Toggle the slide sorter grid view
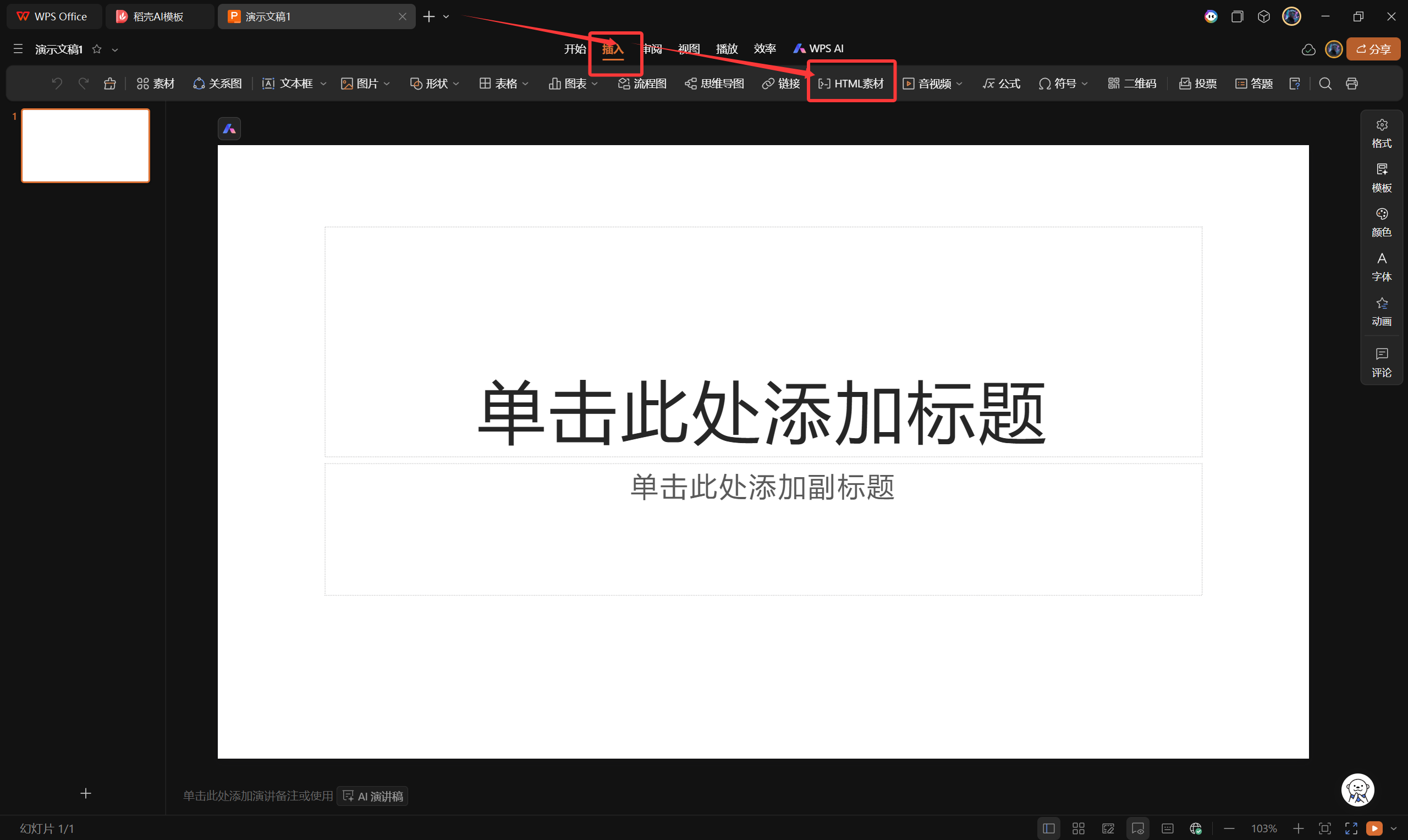 1079,828
